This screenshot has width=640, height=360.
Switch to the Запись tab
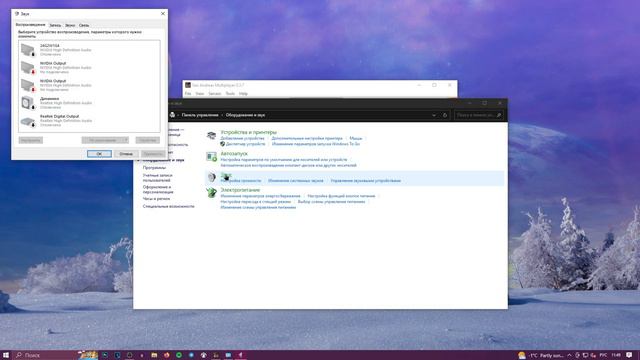[x=55, y=25]
